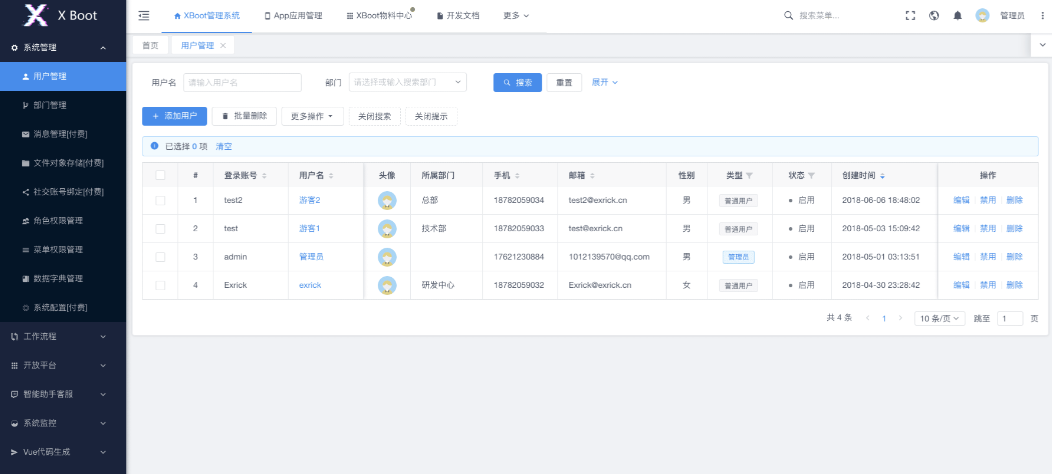Open 数据字典管理 in sidebar
1052x474 pixels.
pos(63,279)
